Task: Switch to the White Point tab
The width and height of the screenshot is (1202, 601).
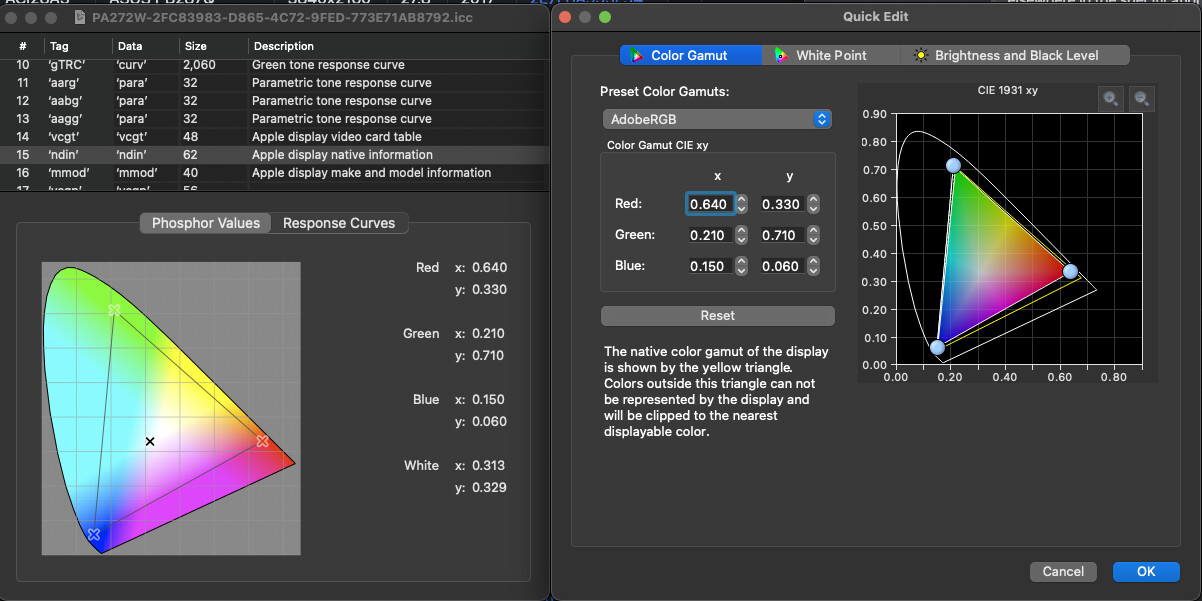Action: tap(830, 55)
